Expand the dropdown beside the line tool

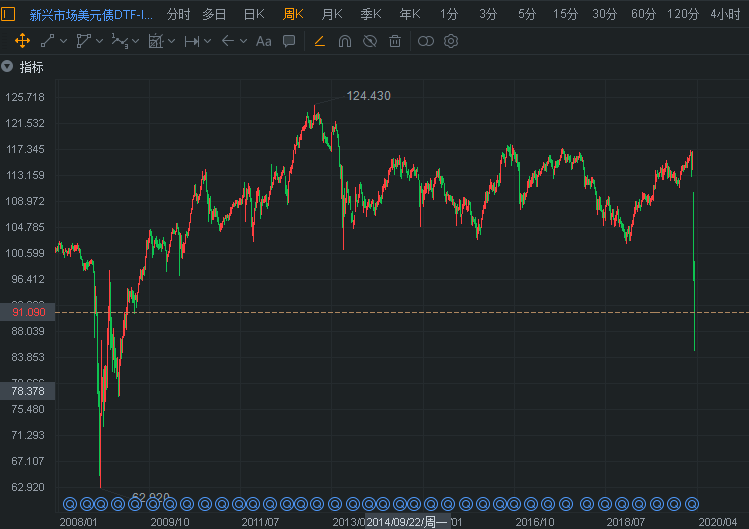(x=64, y=41)
